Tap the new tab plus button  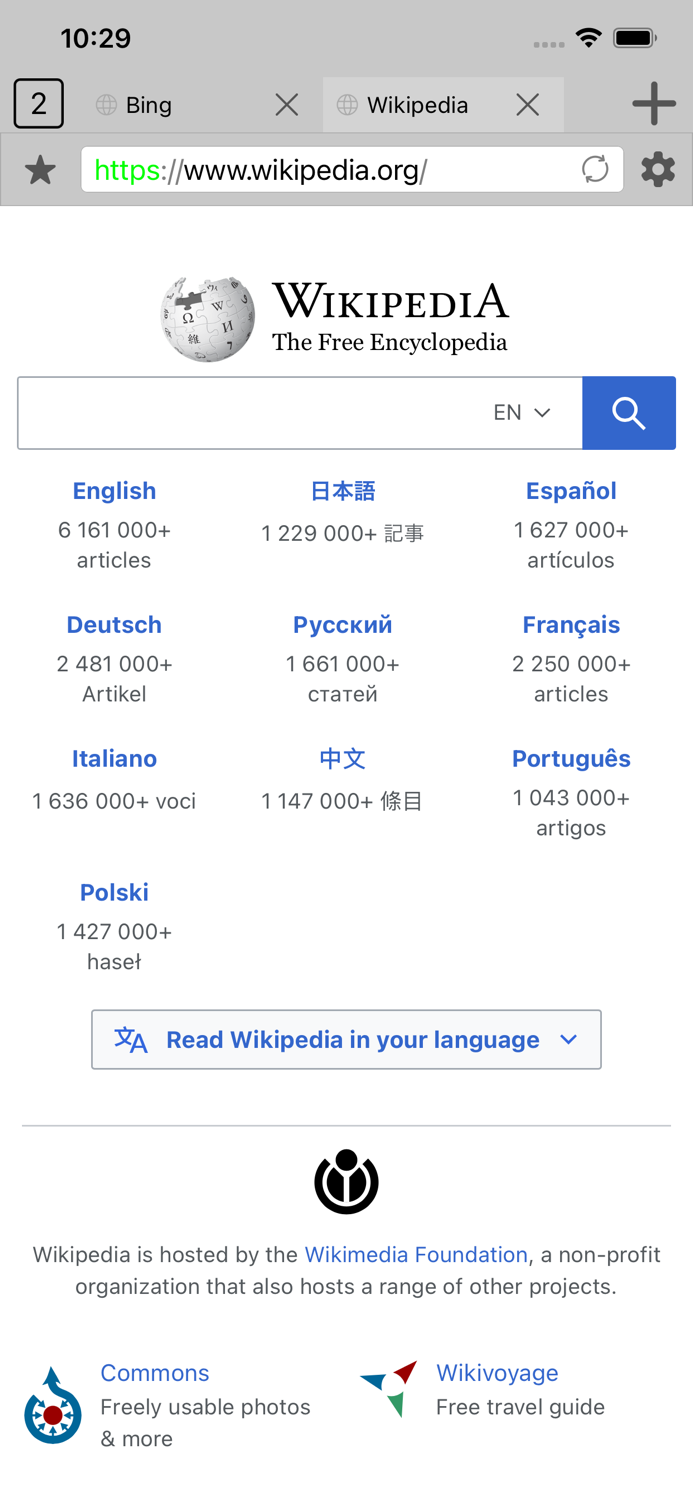tap(654, 103)
